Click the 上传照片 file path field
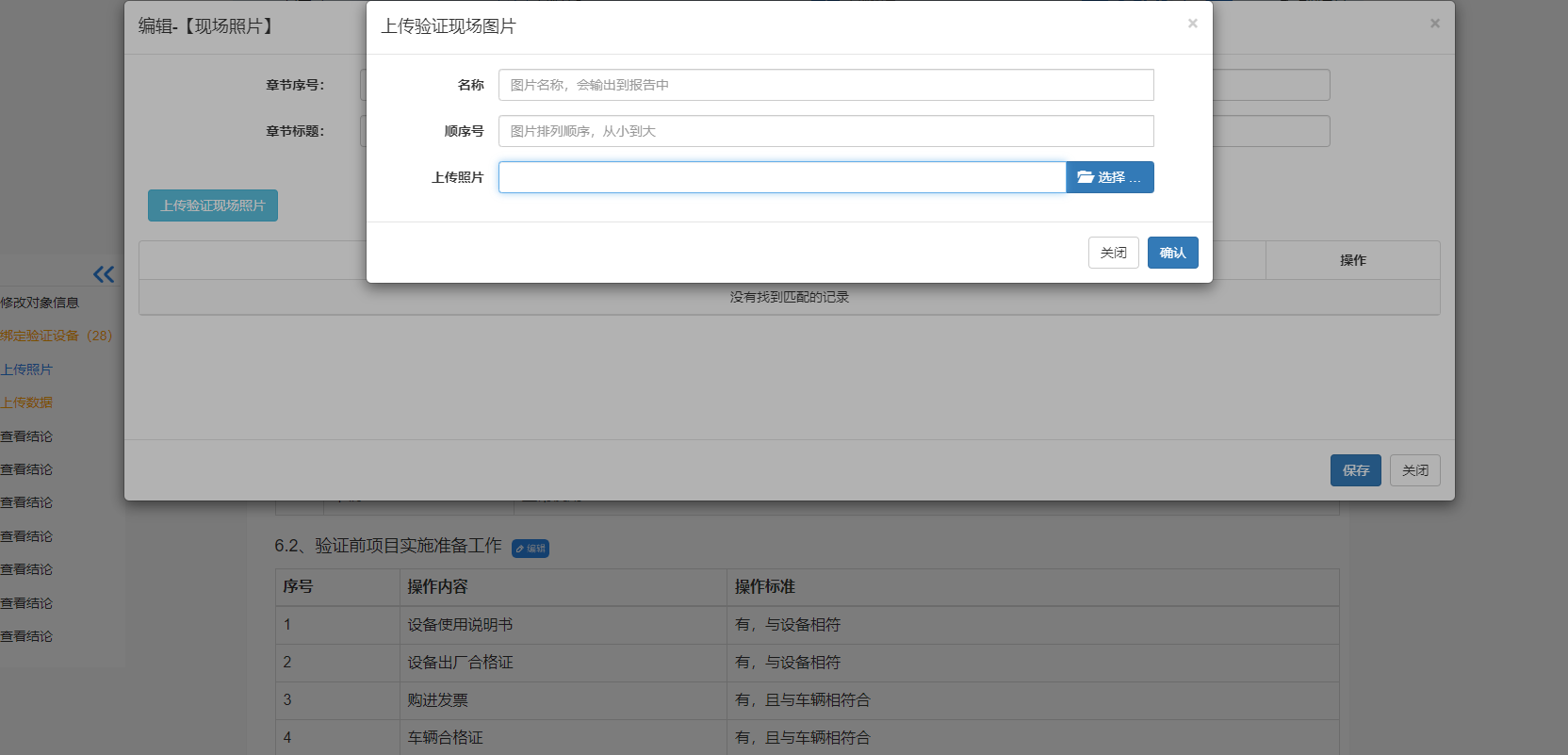The image size is (1568, 755). pos(781,177)
